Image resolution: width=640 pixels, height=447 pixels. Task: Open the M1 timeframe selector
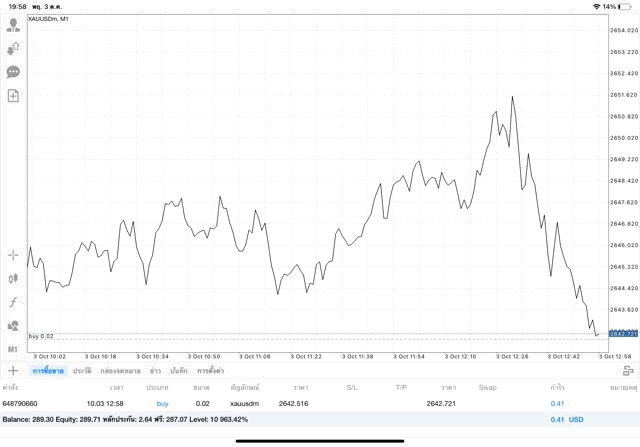tap(13, 349)
